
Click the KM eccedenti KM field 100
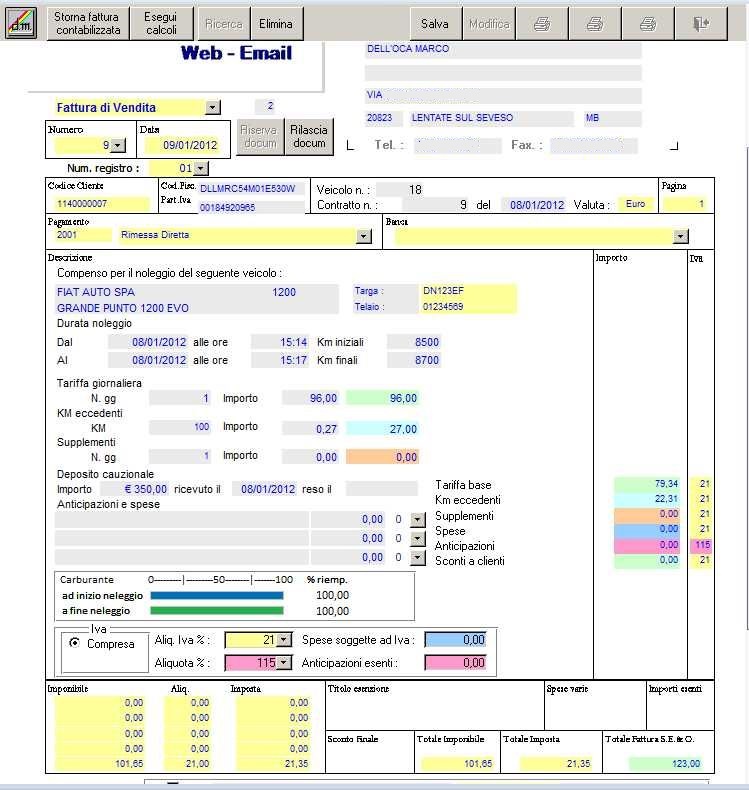coord(180,427)
